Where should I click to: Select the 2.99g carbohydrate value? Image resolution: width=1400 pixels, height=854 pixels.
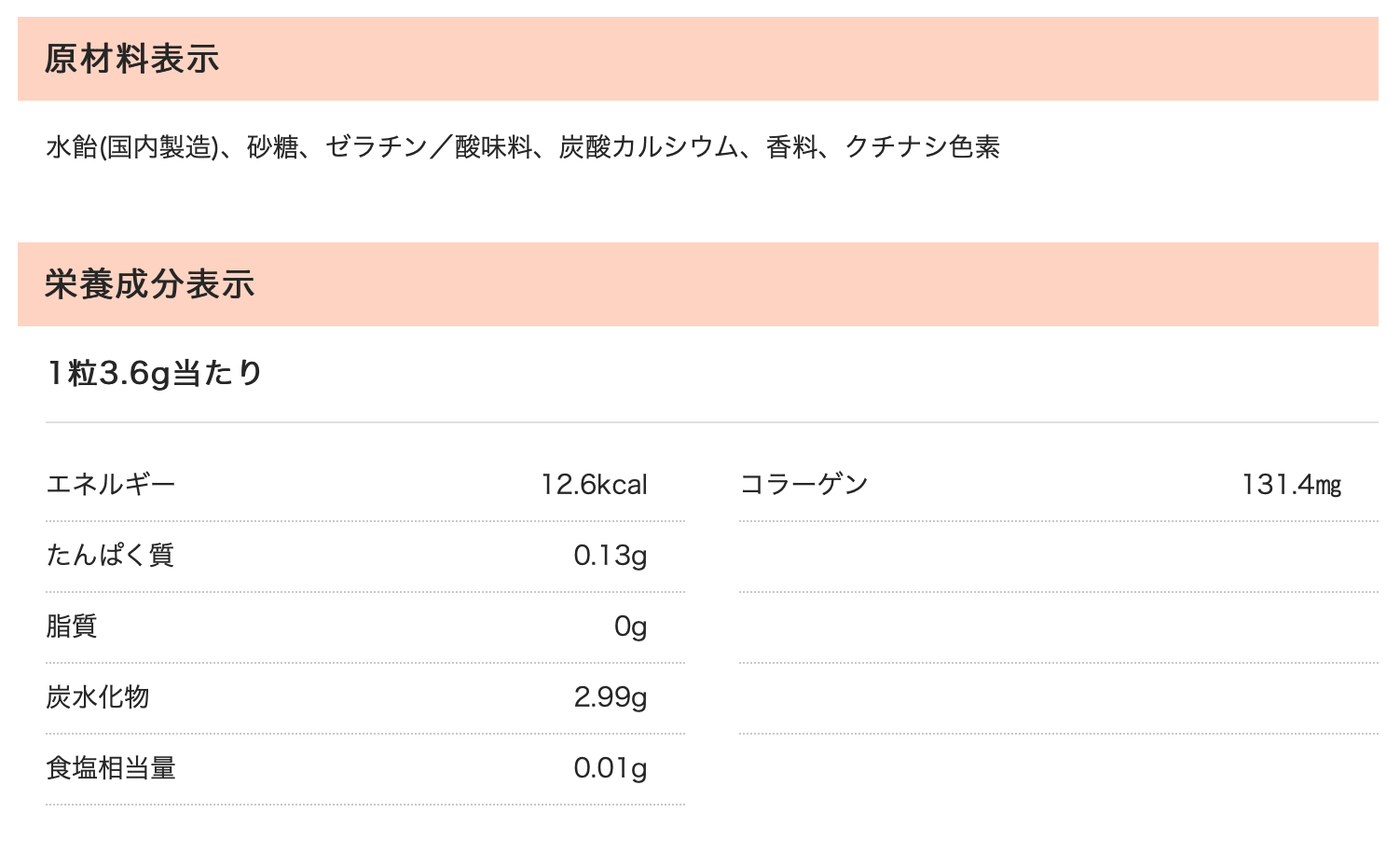tap(610, 697)
